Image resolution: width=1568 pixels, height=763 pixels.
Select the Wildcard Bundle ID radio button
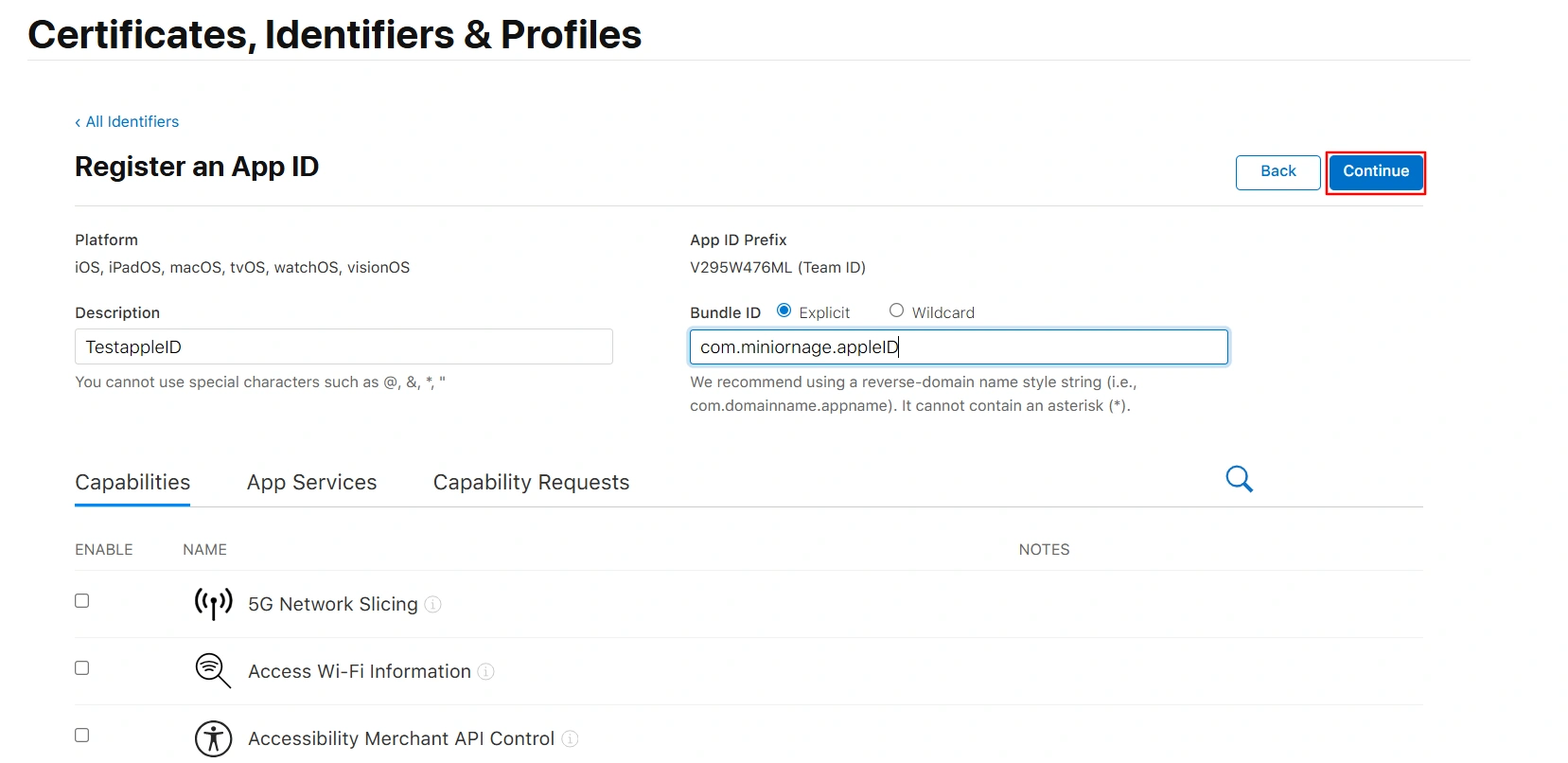(896, 311)
